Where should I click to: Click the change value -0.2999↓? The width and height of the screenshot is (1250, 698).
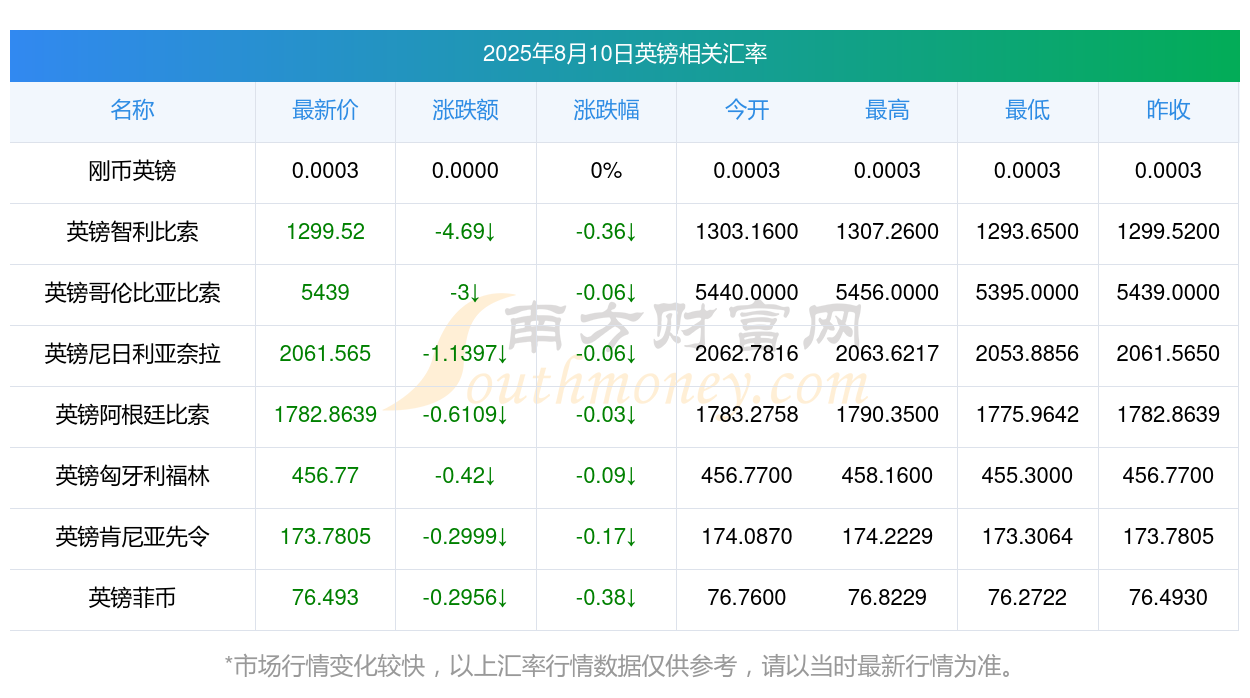pos(466,537)
